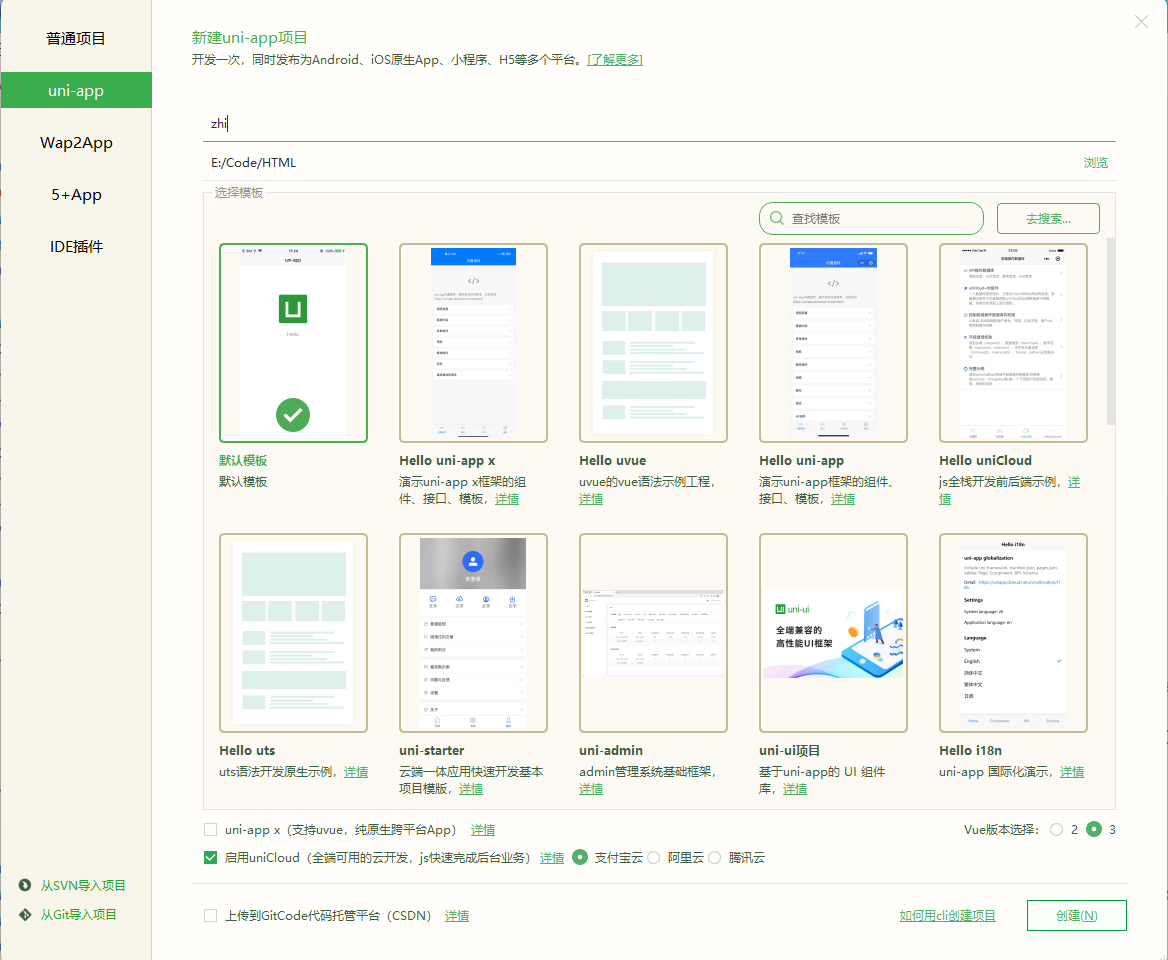Check 上传到GitCode代码托管平台 checkbox
This screenshot has width=1168, height=960.
211,915
